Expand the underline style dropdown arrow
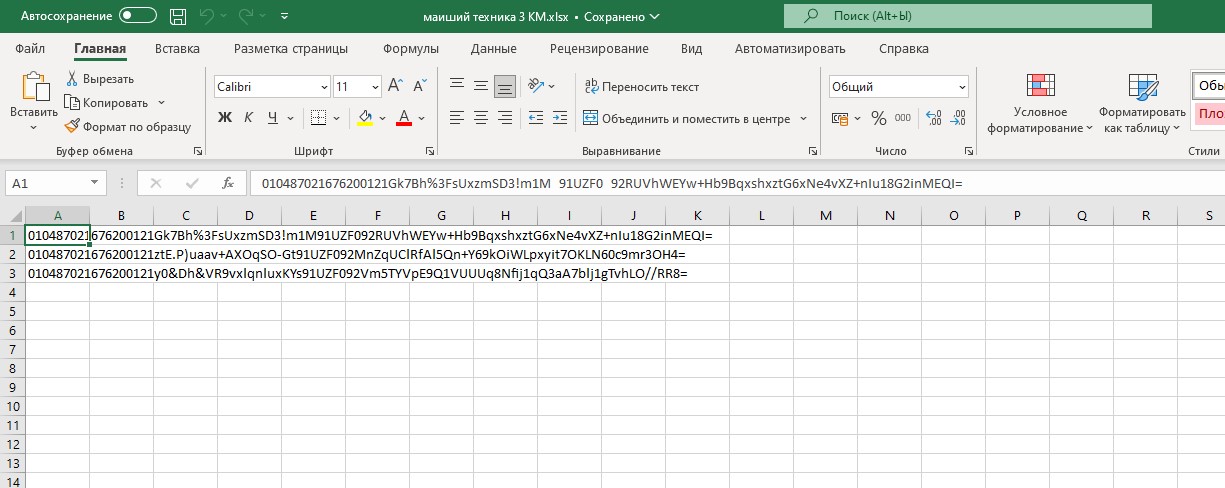Viewport: 1225px width, 488px height. (x=291, y=118)
